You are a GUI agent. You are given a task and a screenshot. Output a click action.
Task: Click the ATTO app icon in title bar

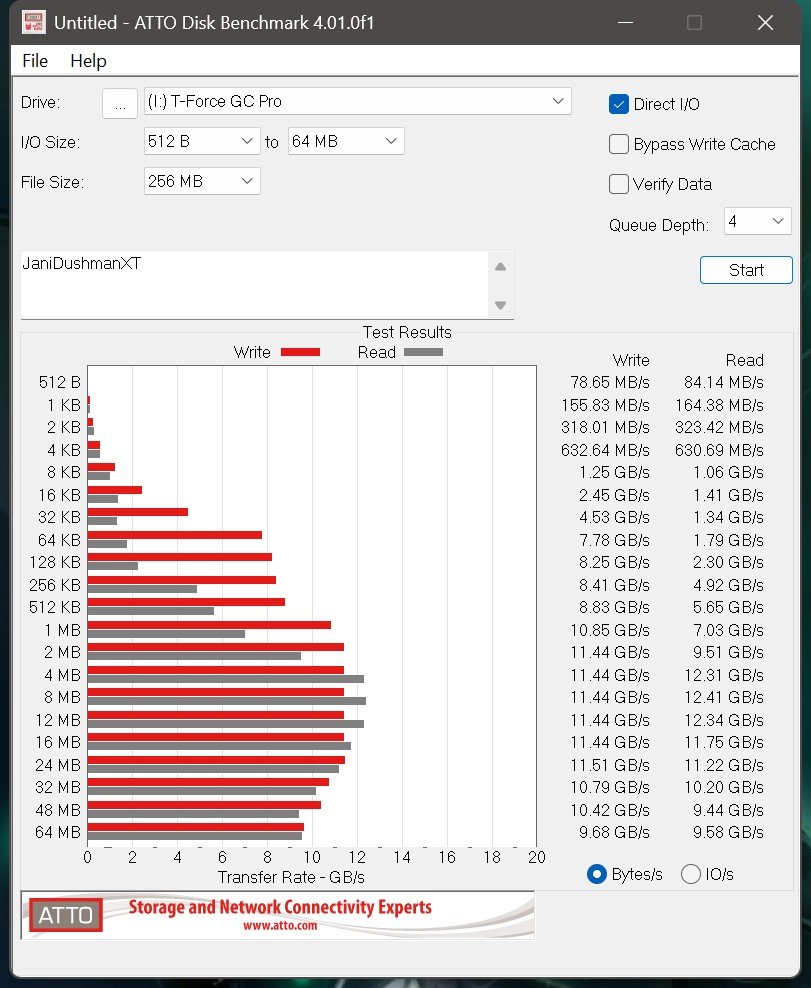coord(33,23)
